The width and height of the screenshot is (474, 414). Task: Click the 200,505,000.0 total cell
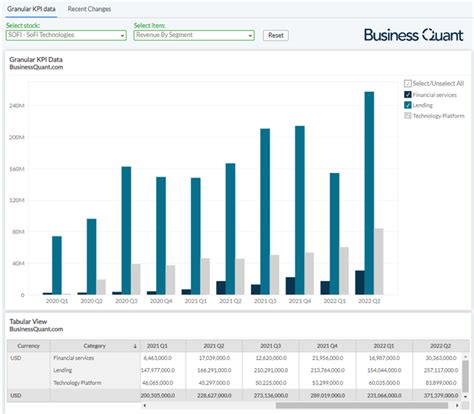point(158,395)
